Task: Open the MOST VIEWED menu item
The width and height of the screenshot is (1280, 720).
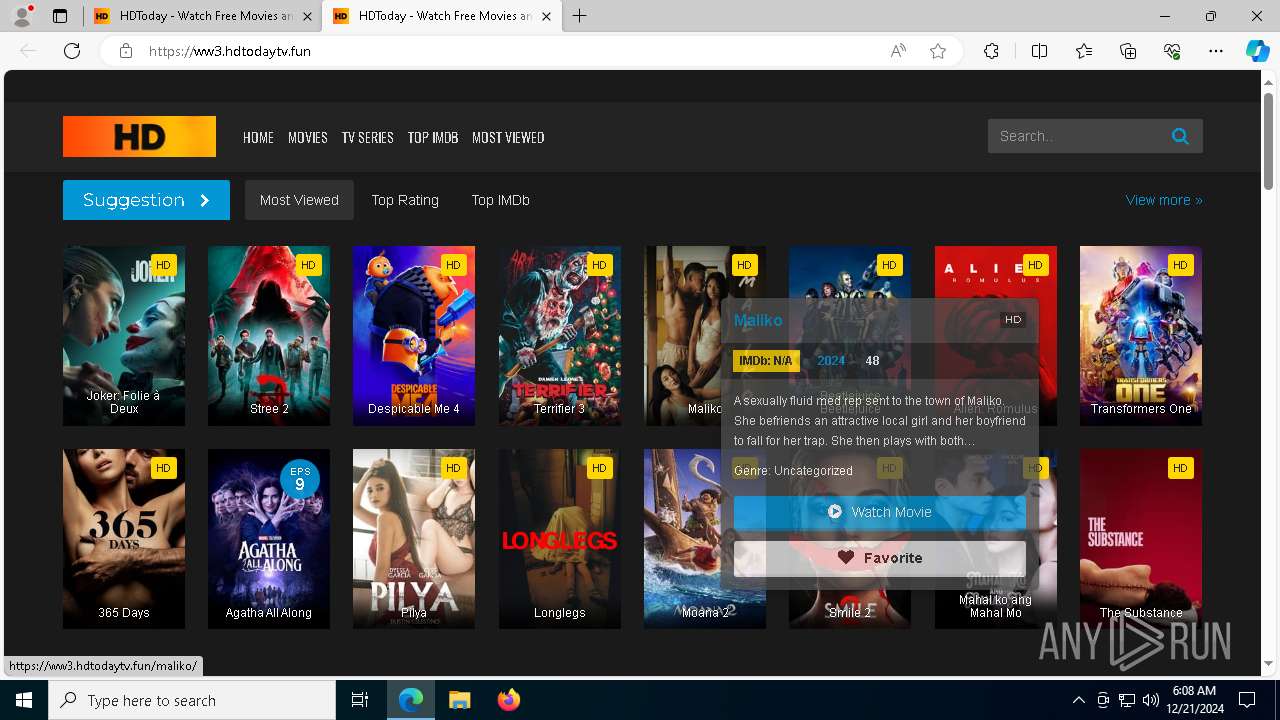Action: (508, 138)
